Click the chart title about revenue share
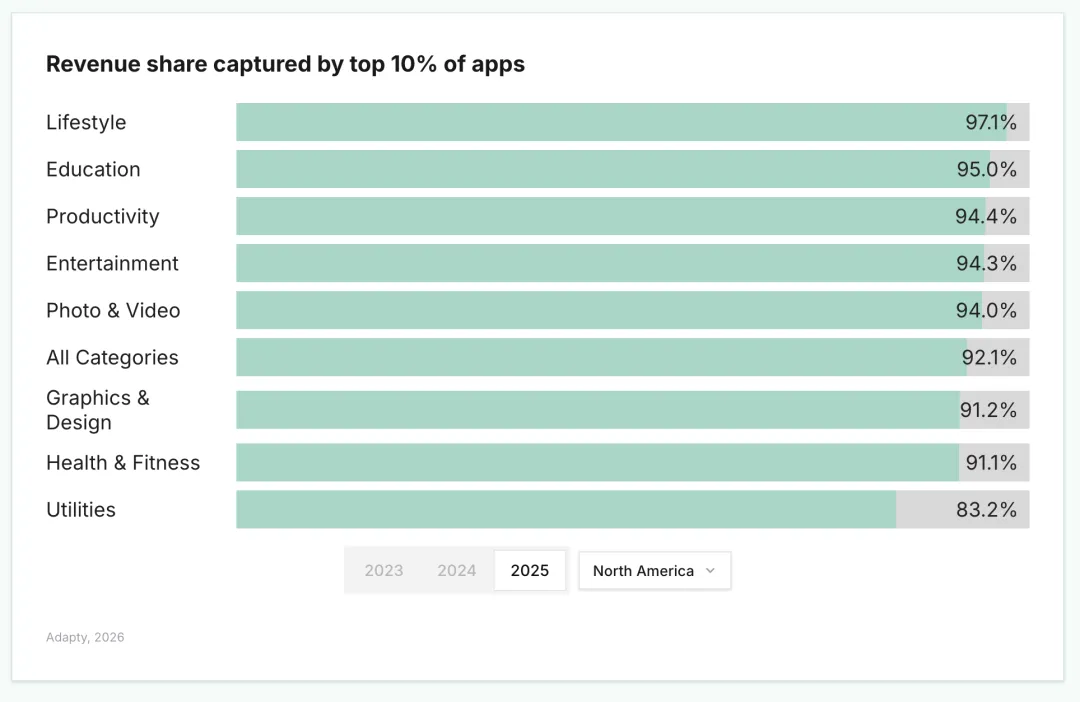Viewport: 1080px width, 702px height. [285, 64]
